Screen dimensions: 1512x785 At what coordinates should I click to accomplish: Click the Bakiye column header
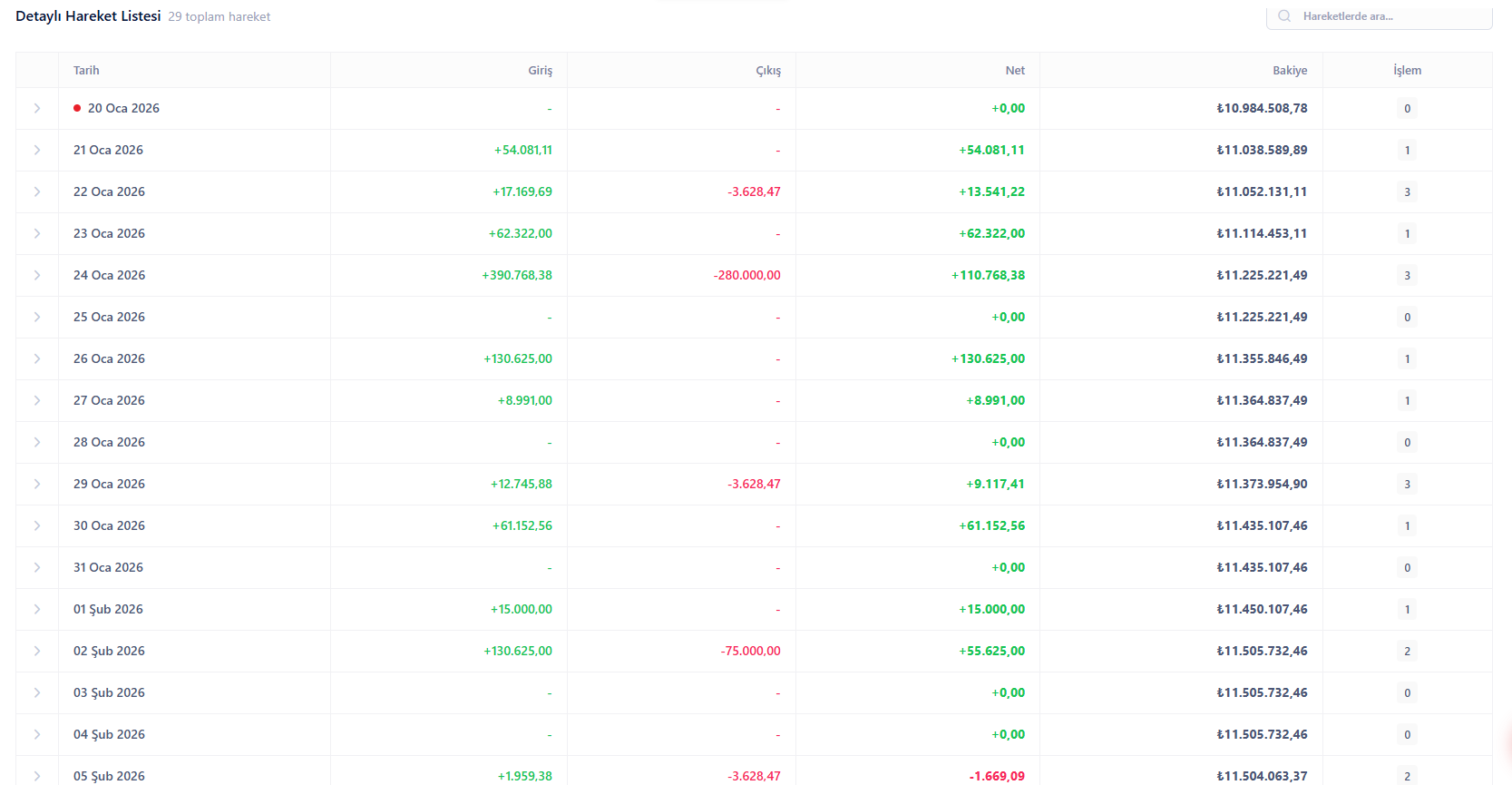1289,71
